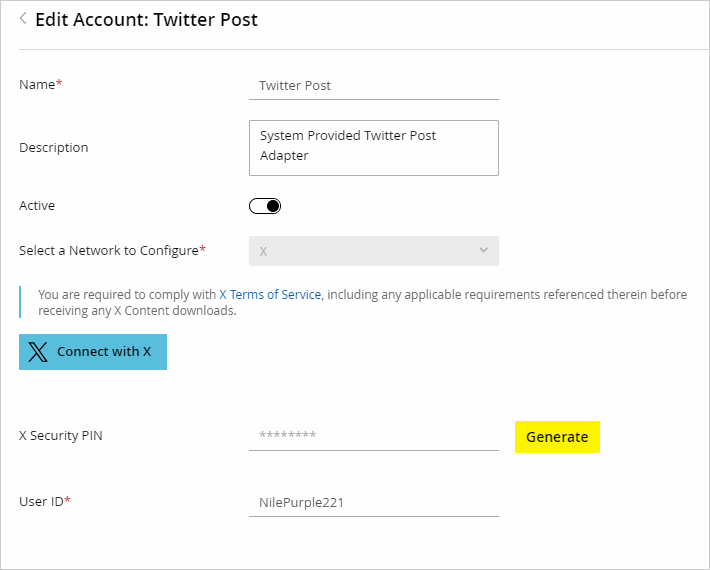Viewport: 710px width, 570px height.
Task: Focus the X Security PIN field
Action: pos(374,436)
